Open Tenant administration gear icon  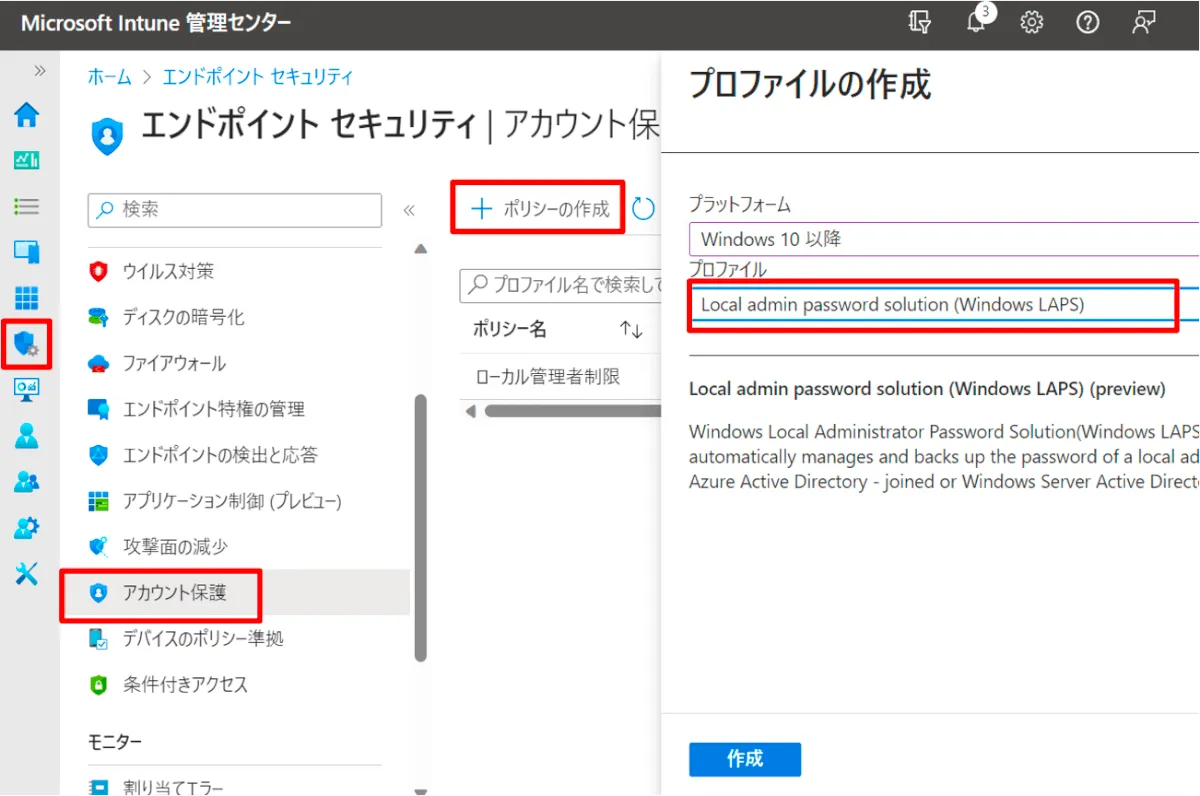point(27,527)
